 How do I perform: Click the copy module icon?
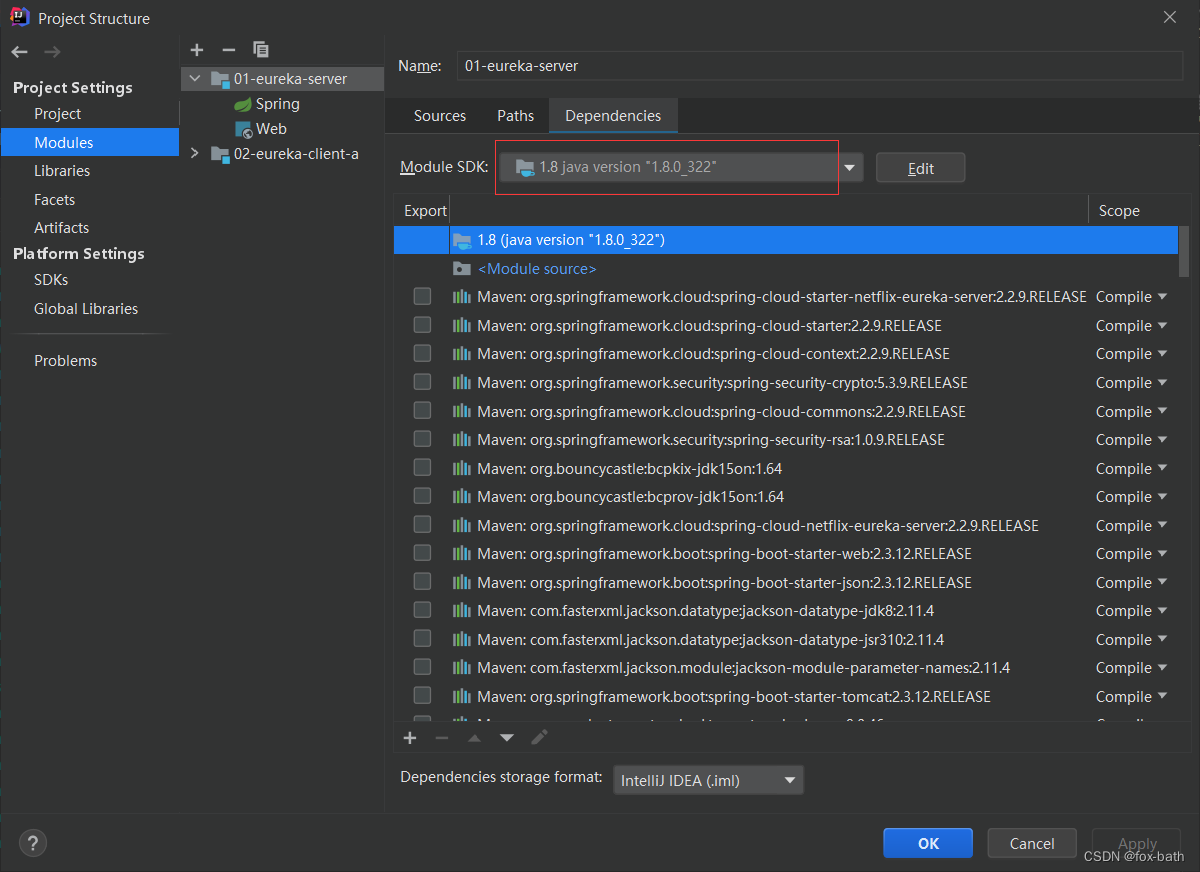click(260, 49)
